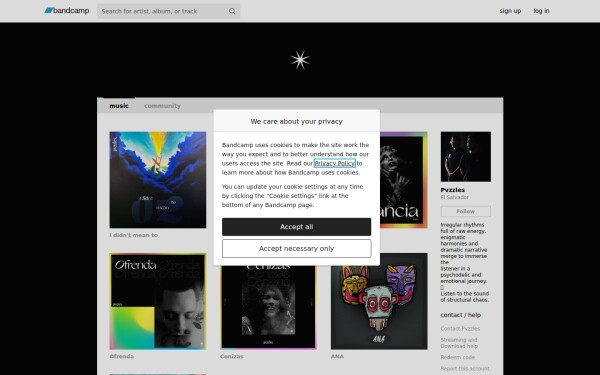Viewport: 600px width, 375px height.
Task: Open the Privacy Policy link
Action: (x=334, y=163)
